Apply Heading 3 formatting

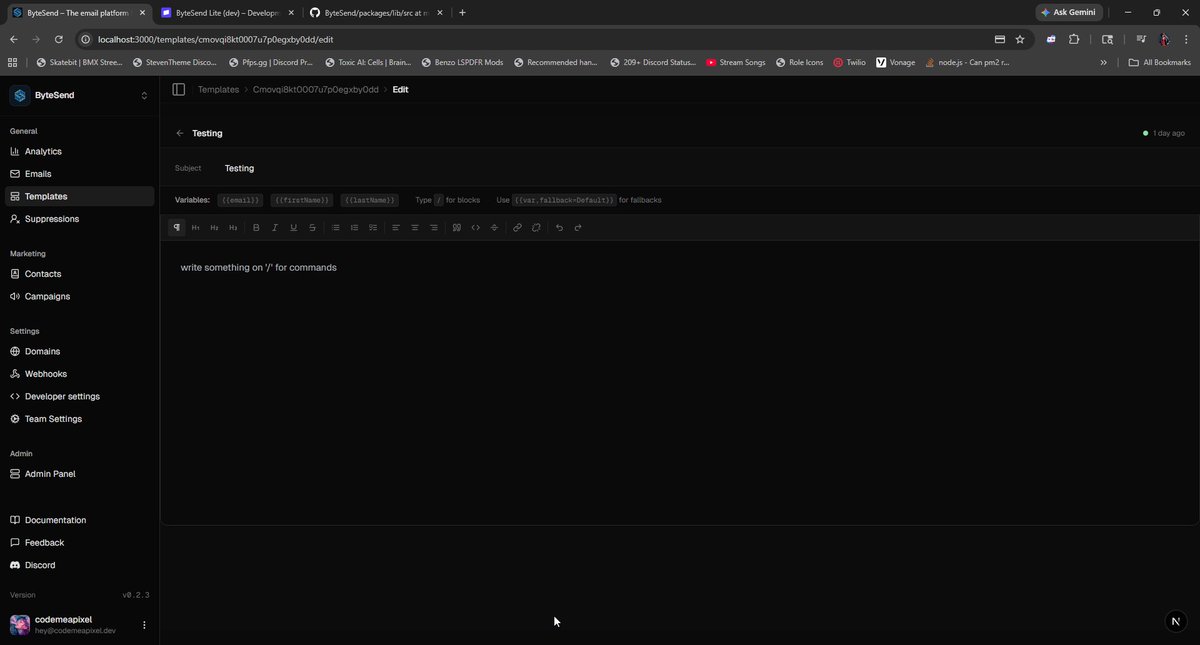(x=233, y=227)
